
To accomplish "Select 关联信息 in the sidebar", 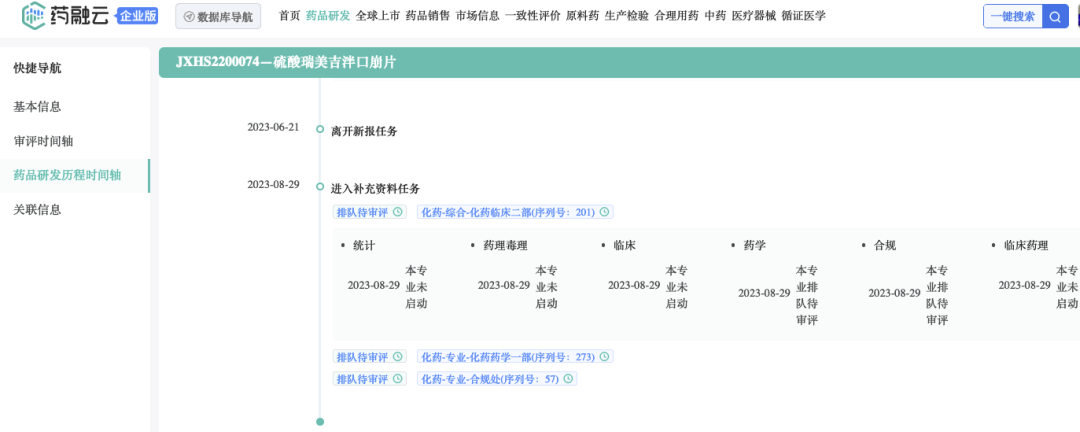I will click(x=37, y=210).
